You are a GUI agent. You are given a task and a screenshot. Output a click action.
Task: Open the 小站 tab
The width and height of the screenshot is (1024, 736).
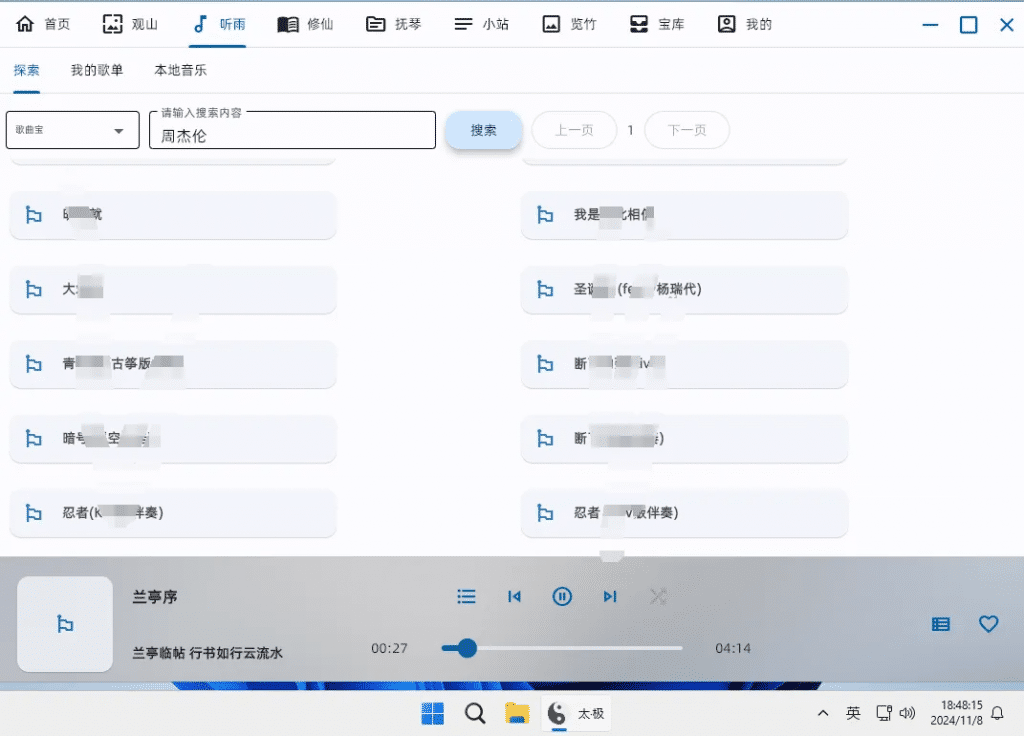tap(481, 24)
